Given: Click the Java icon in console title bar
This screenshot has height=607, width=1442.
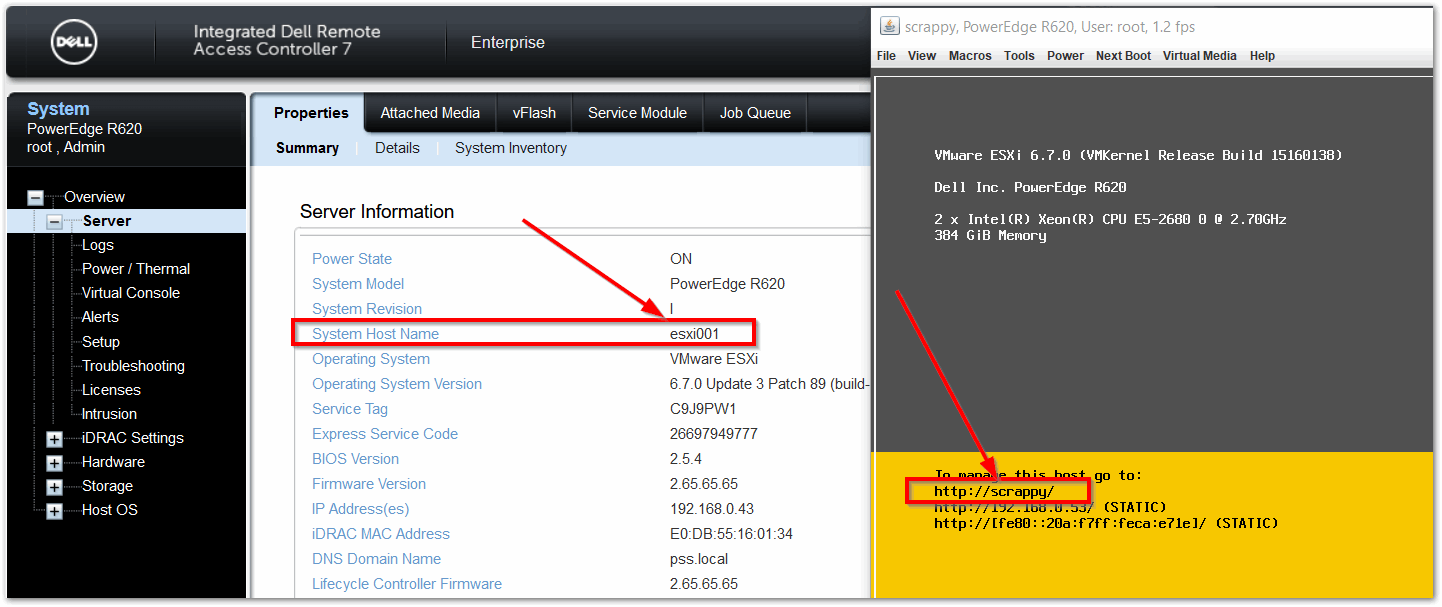Looking at the screenshot, I should 887,26.
